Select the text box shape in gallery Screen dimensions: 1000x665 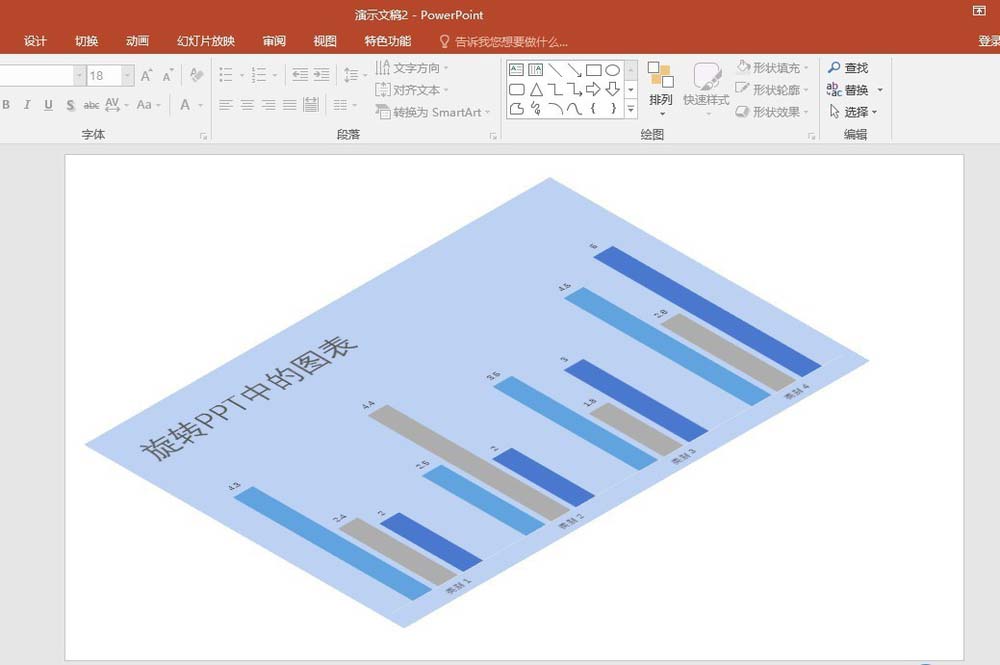tap(517, 70)
